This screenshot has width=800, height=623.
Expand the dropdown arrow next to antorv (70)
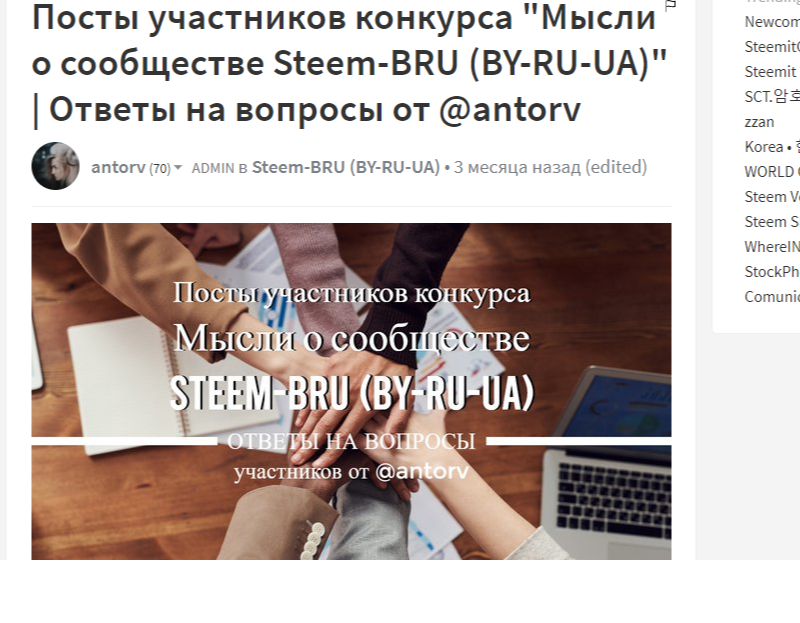tap(178, 167)
